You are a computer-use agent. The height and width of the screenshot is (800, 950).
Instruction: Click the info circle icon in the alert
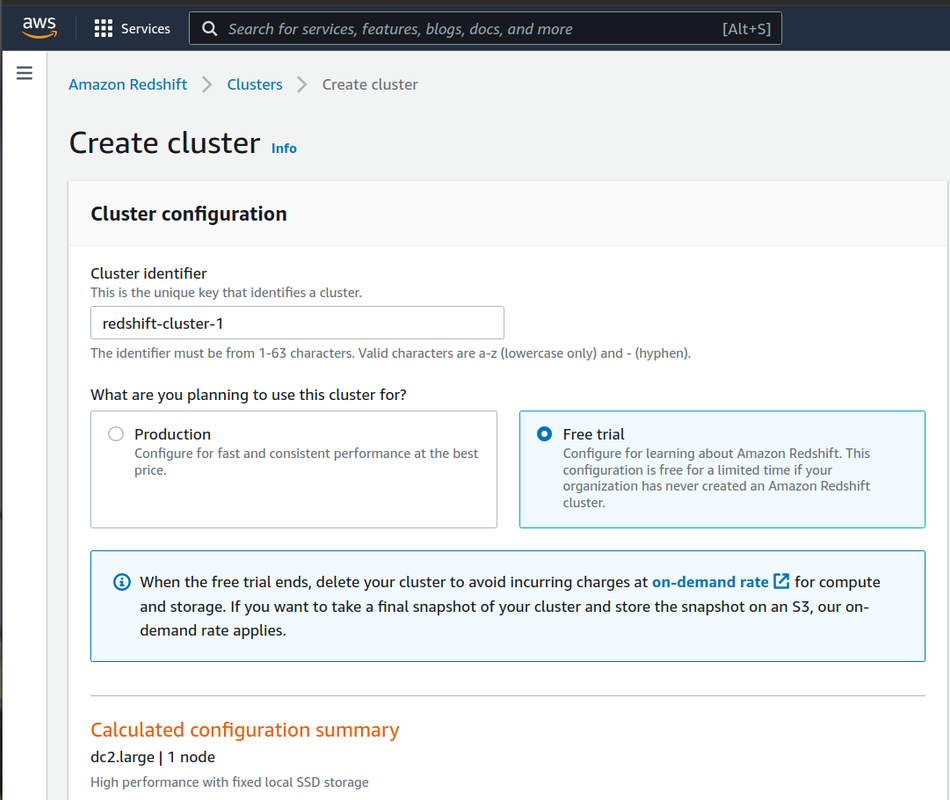[122, 582]
